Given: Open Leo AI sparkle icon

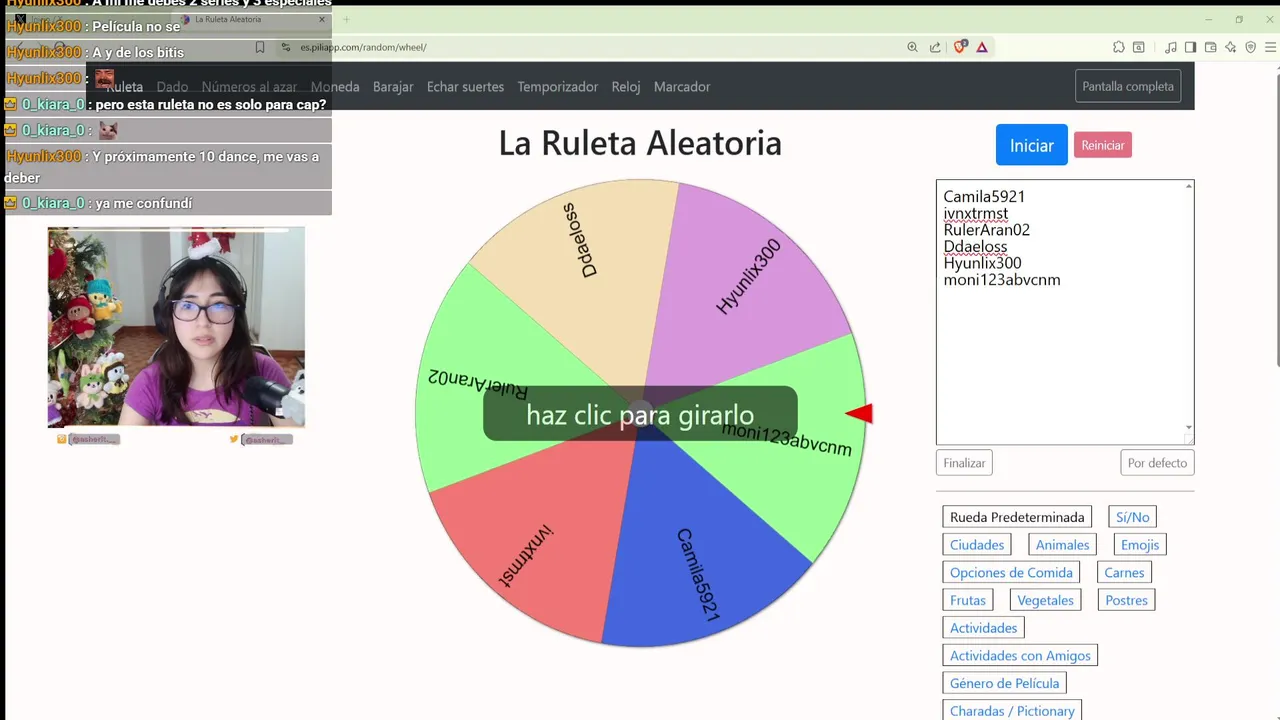Looking at the screenshot, I should 1230,47.
